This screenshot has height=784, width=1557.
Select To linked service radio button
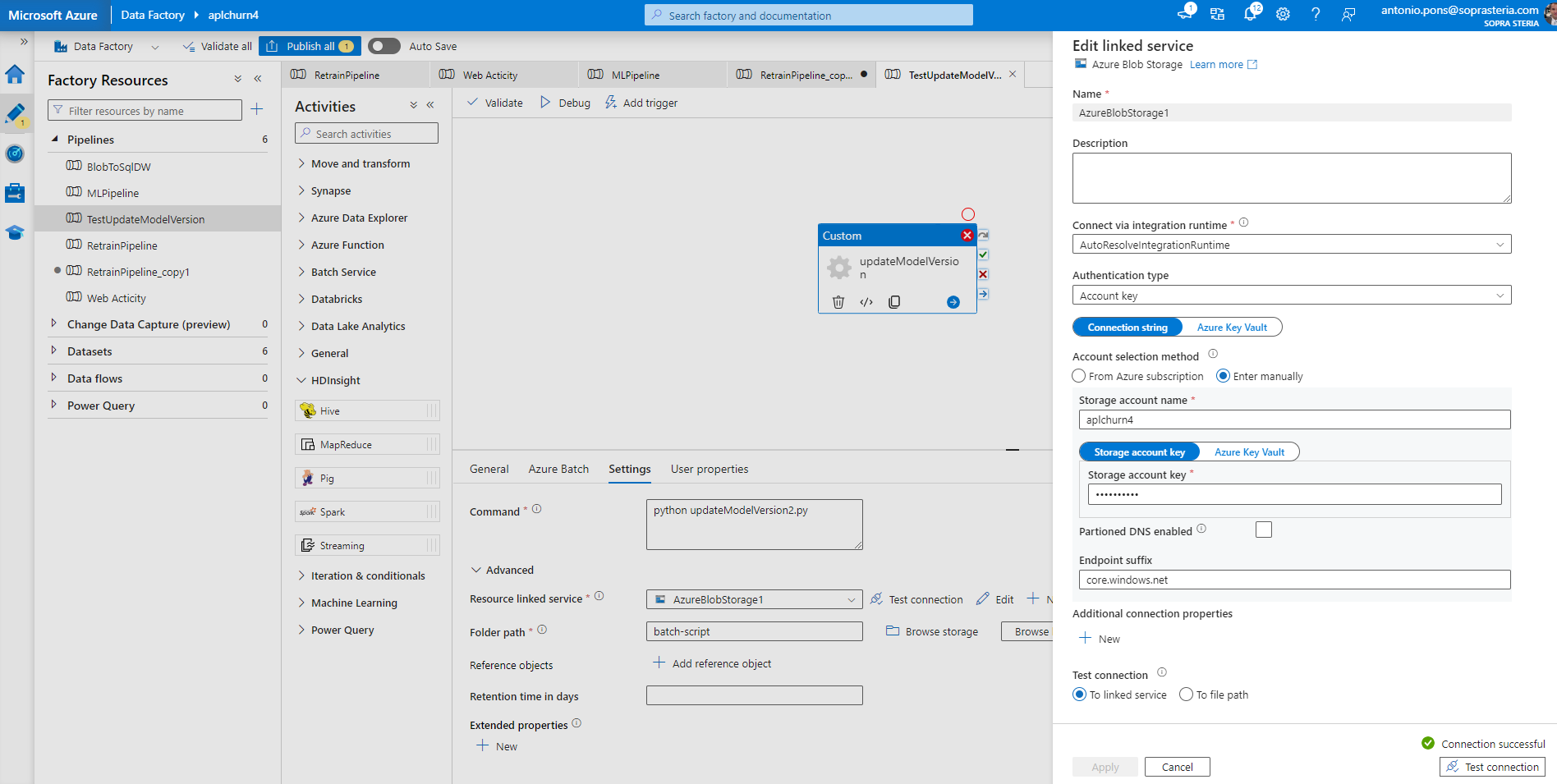(x=1080, y=695)
